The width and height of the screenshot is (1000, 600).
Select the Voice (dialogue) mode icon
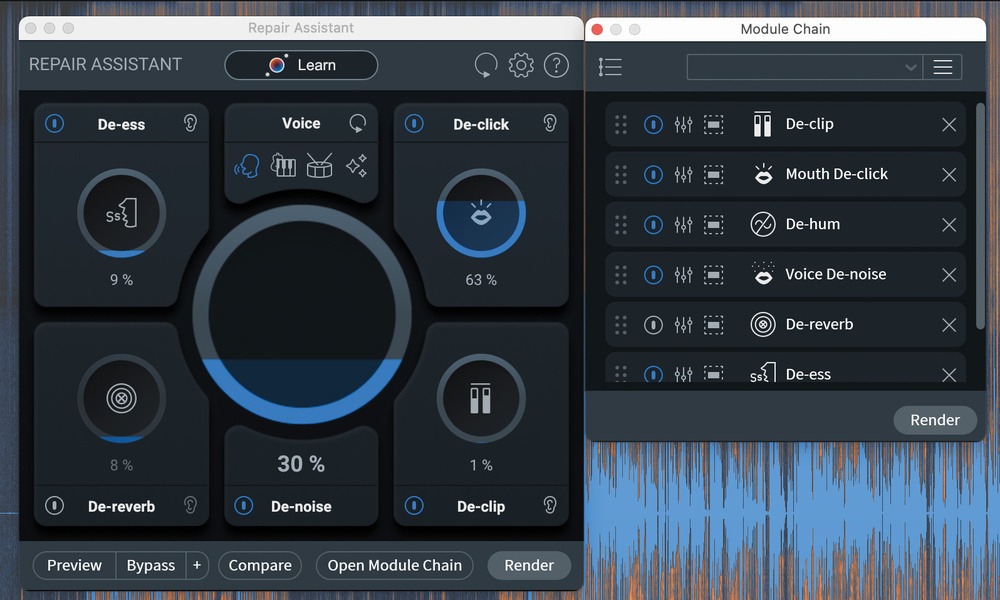247,166
